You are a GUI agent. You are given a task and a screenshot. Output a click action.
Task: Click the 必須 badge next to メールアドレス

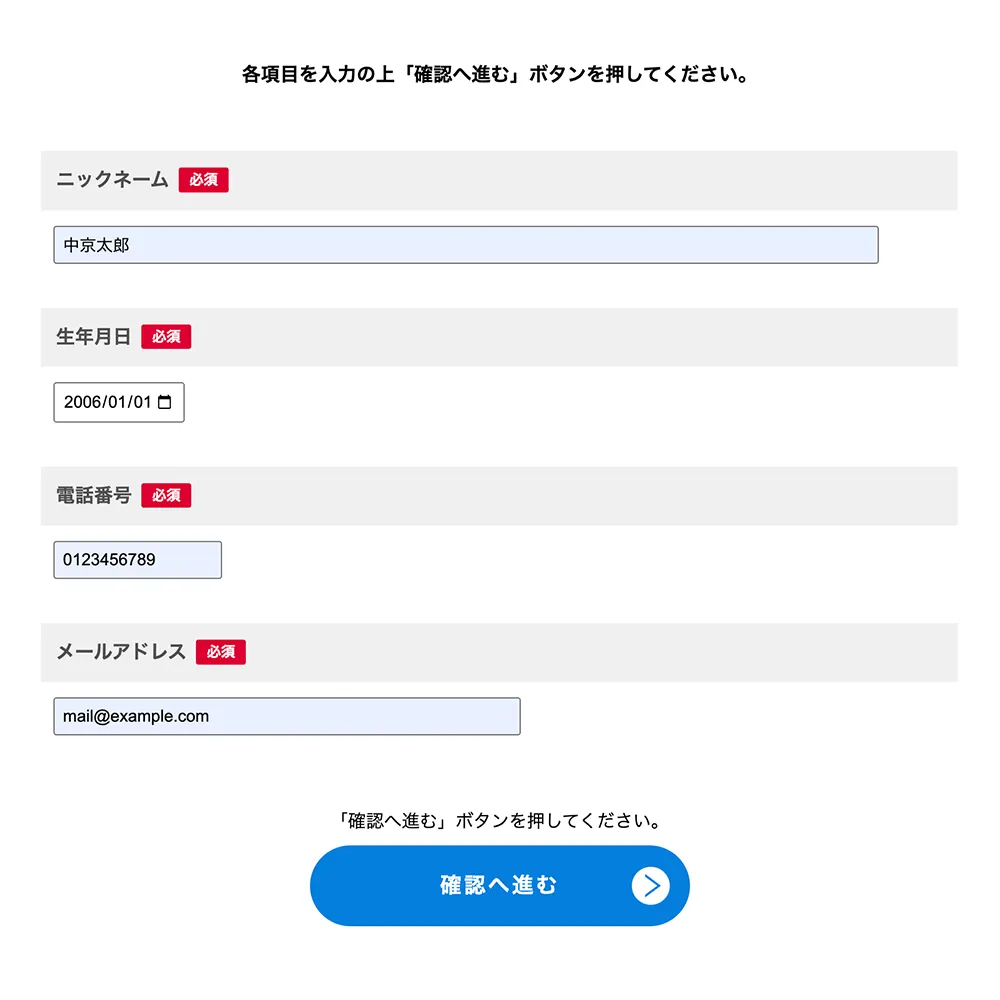click(221, 652)
